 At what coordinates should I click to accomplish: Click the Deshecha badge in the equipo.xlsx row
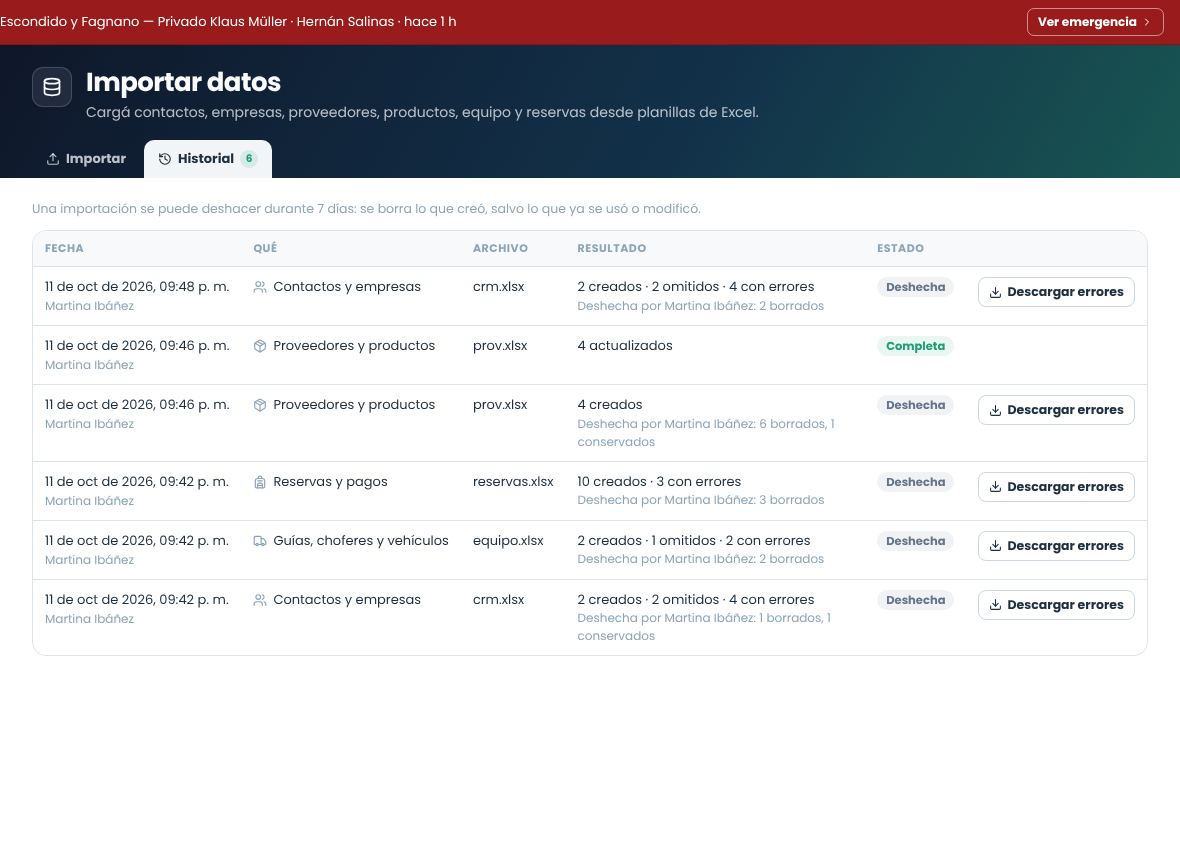click(915, 541)
